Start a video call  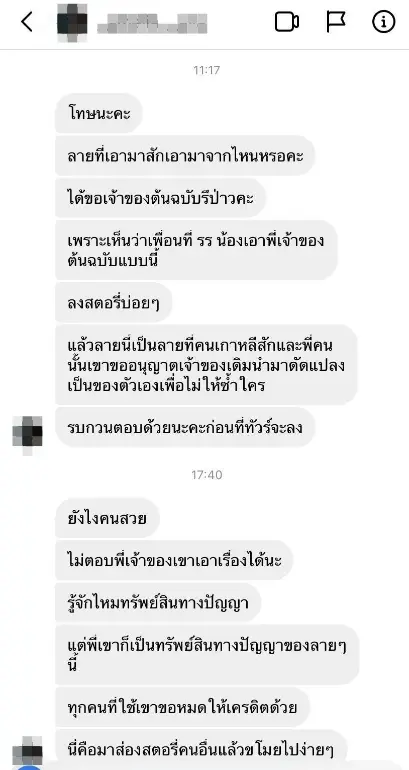tap(287, 22)
